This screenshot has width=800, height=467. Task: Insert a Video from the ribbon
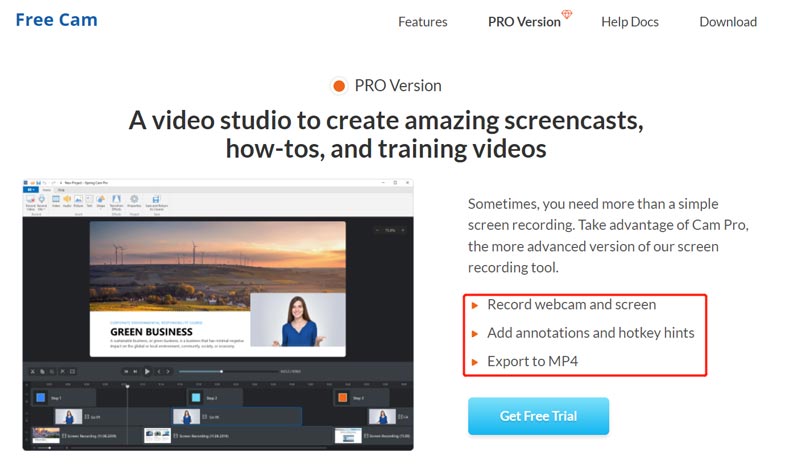pos(56,201)
